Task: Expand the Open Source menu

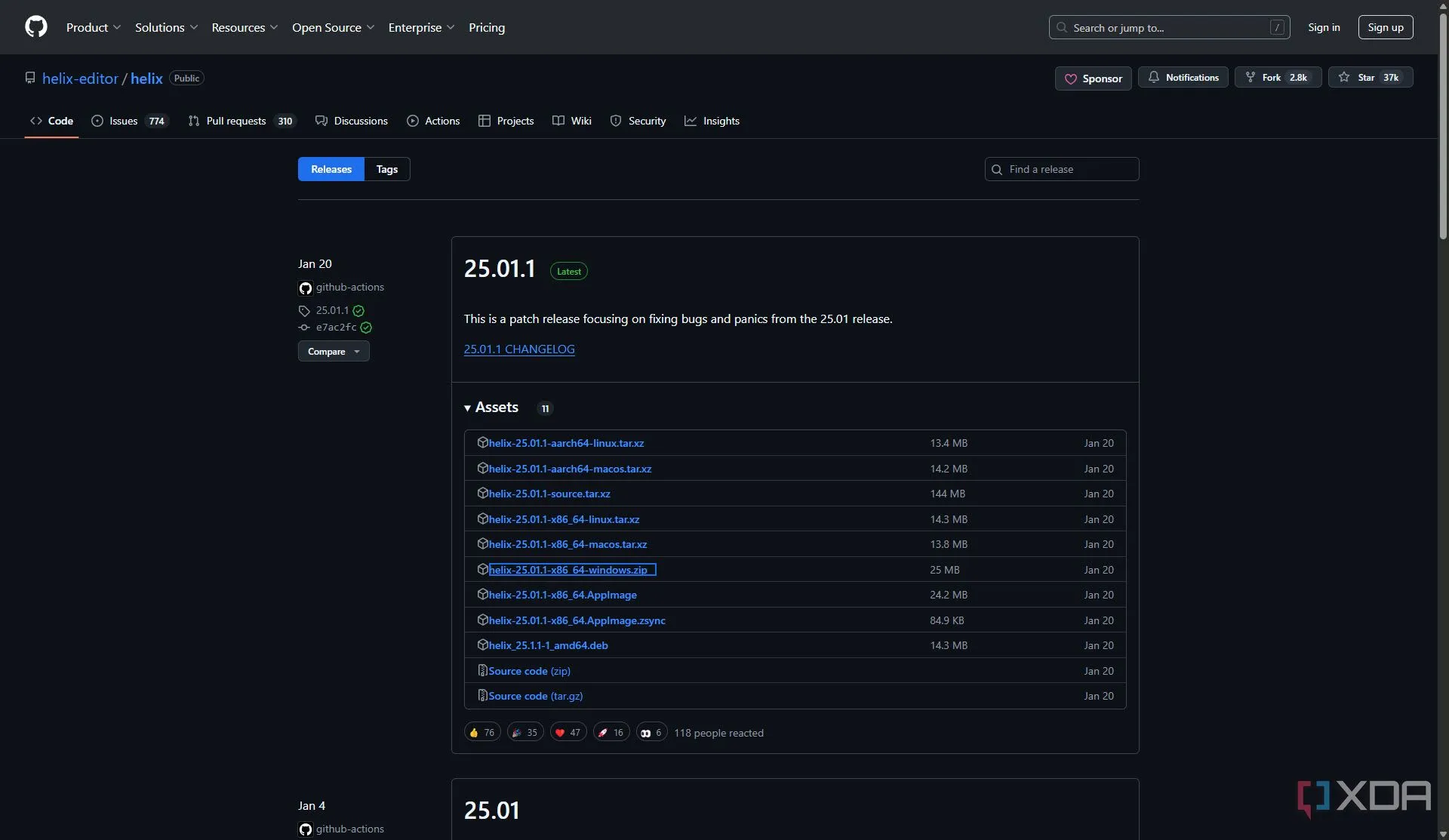Action: pos(333,27)
